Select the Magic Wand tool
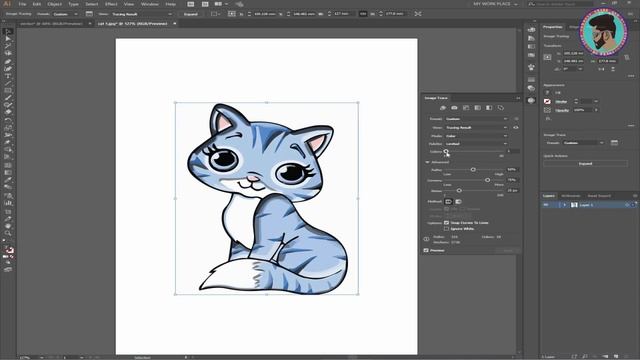This screenshot has height=360, width=640. click(8, 46)
